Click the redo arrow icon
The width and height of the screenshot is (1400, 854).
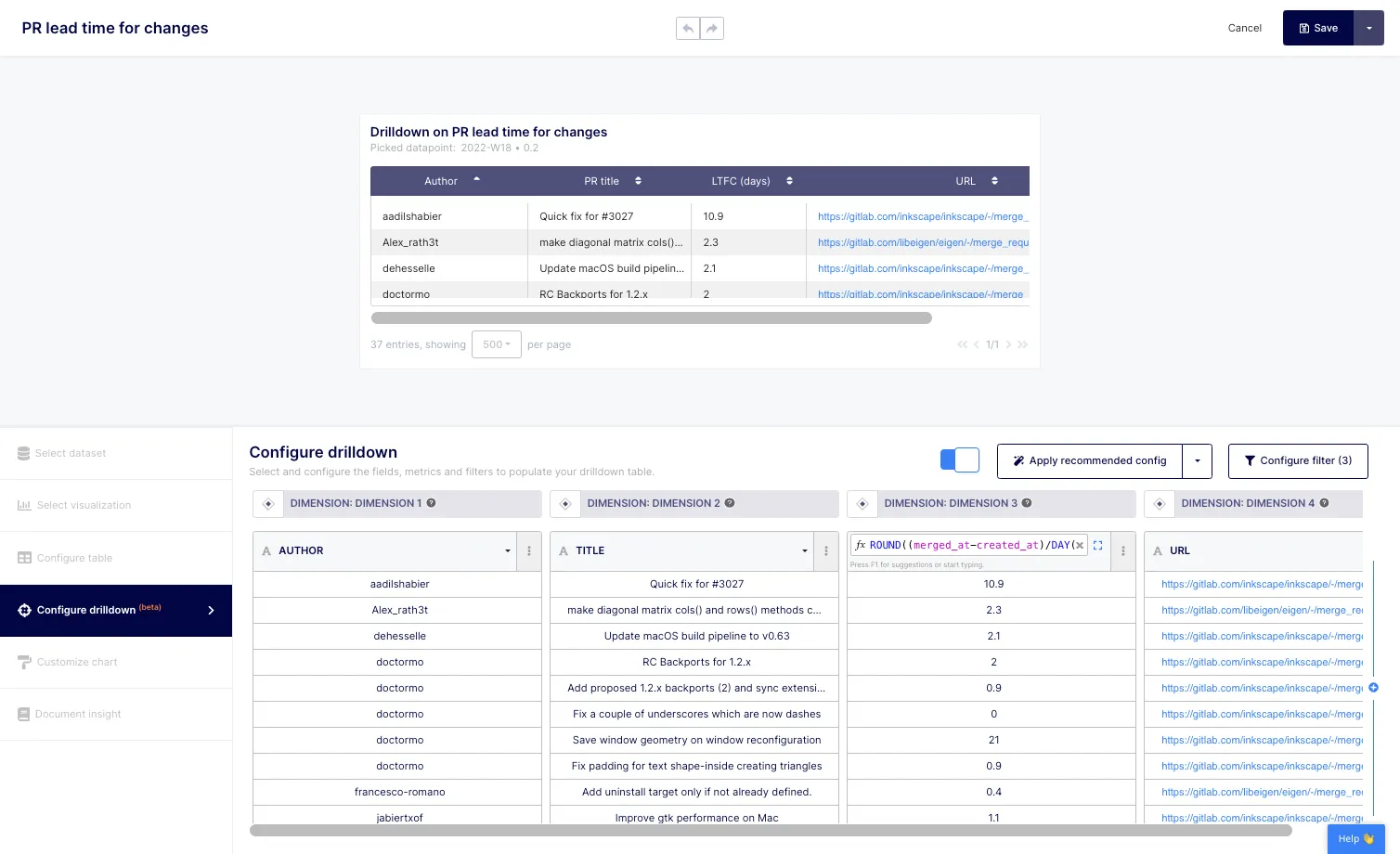pyautogui.click(x=712, y=28)
